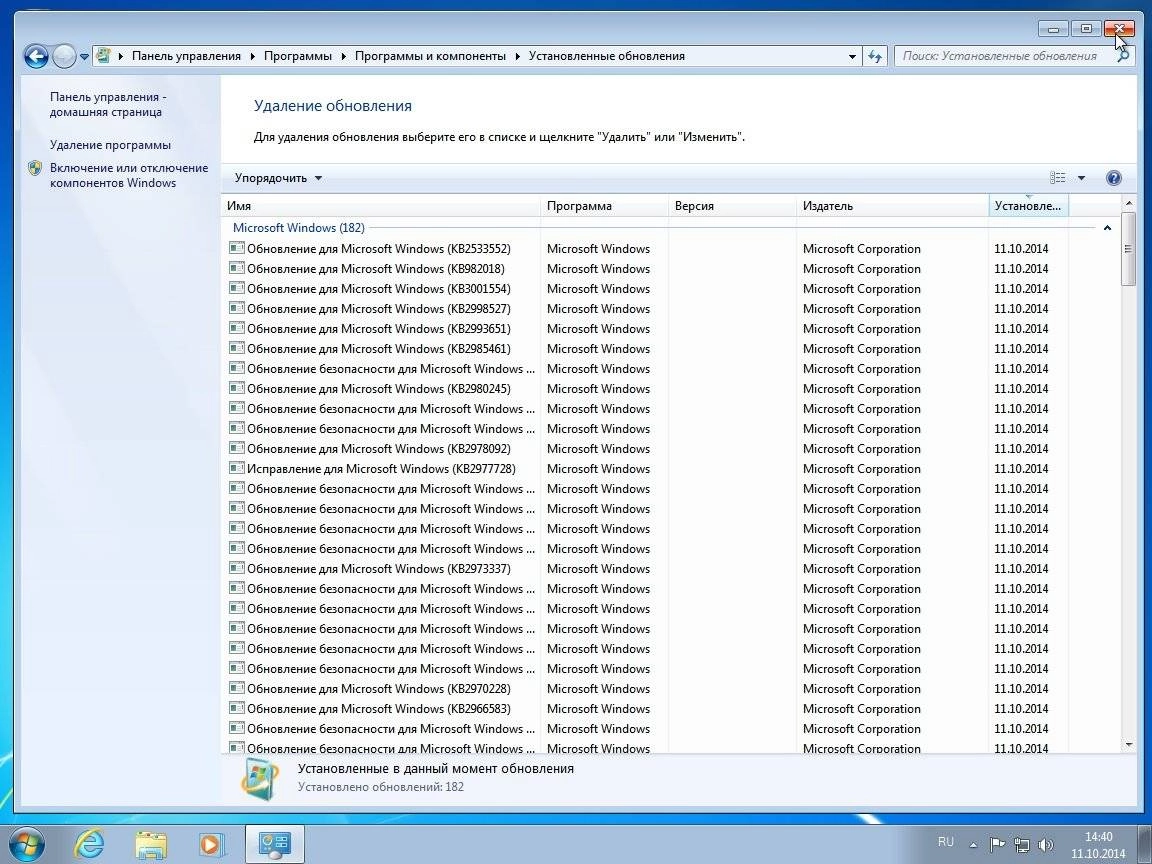The height and width of the screenshot is (864, 1152).
Task: Open Панель управления домашняя страница link
Action: pos(108,104)
